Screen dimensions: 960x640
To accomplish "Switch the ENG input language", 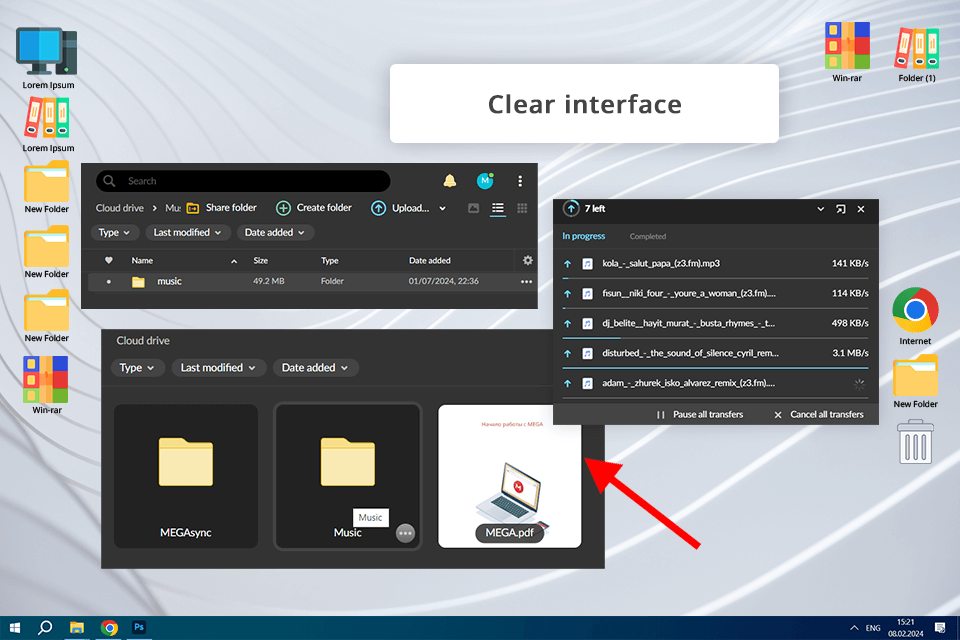I will coord(873,628).
